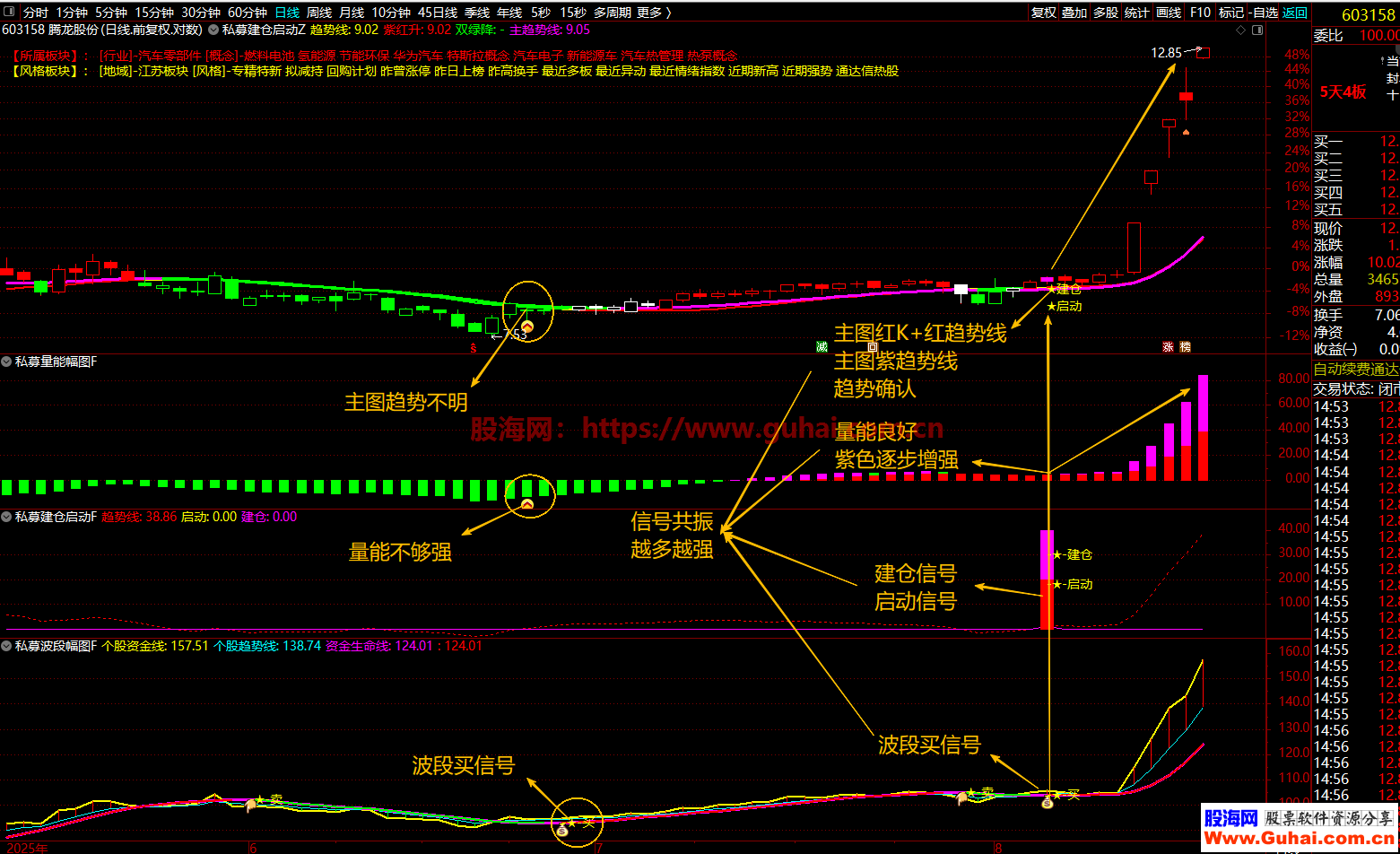Click the 12.85 high price label

pos(1167,52)
